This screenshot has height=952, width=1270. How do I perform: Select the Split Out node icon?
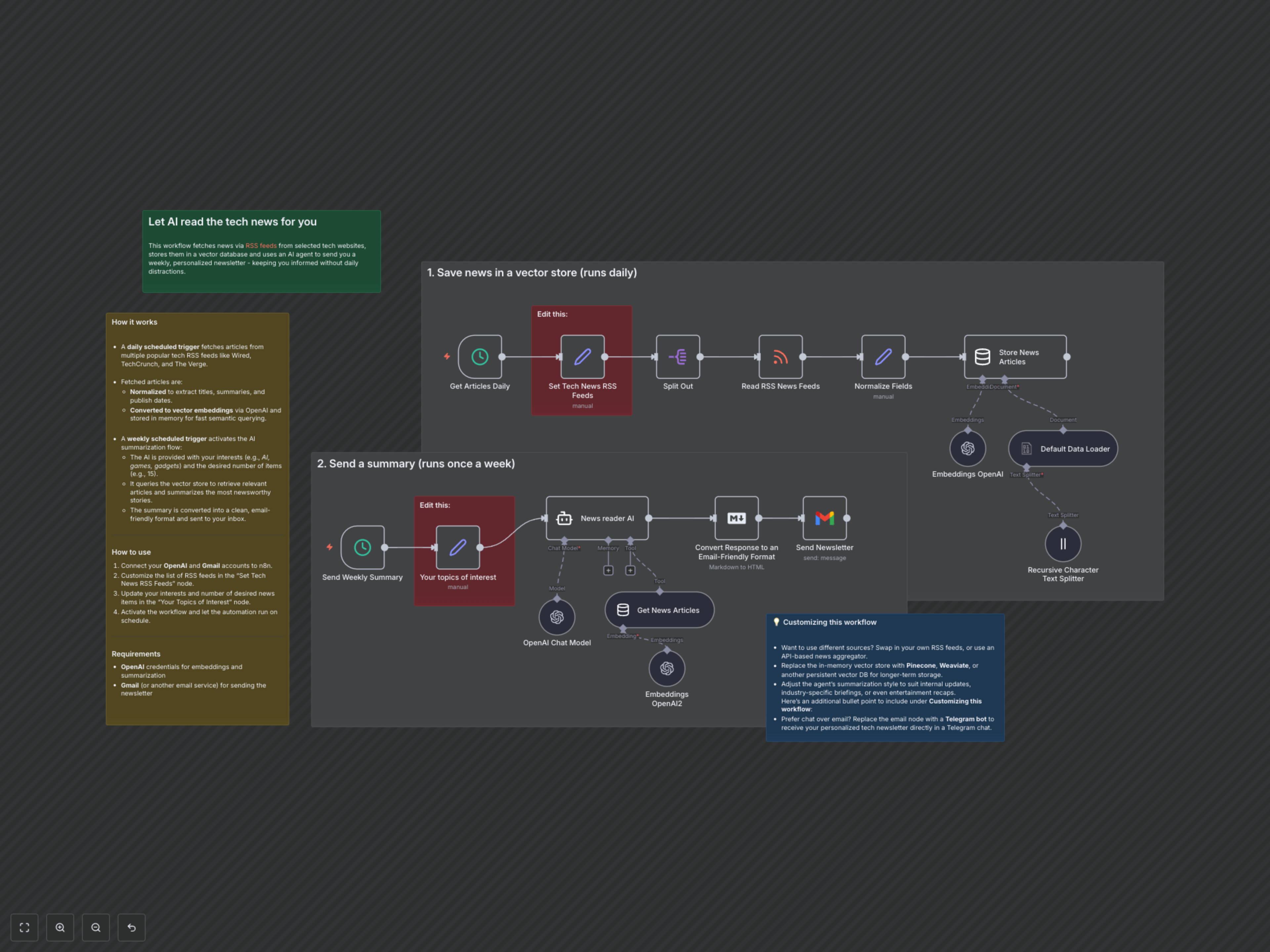pos(677,357)
